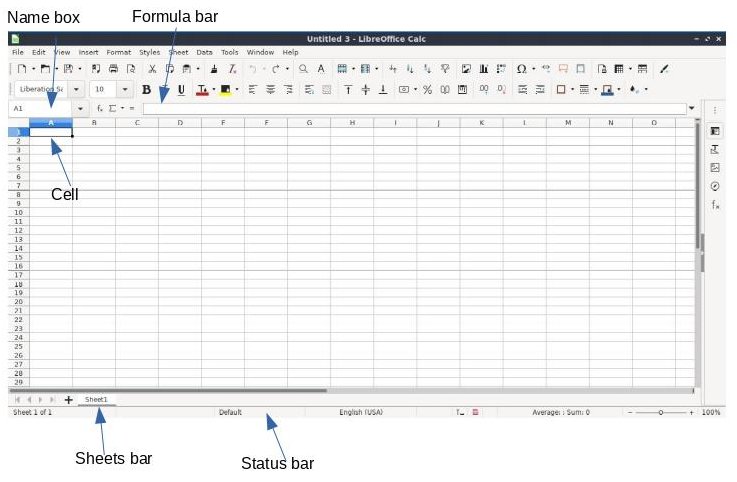This screenshot has width=737, height=482.
Task: Activate the Clone Formatting paintbrush
Action: (214, 69)
